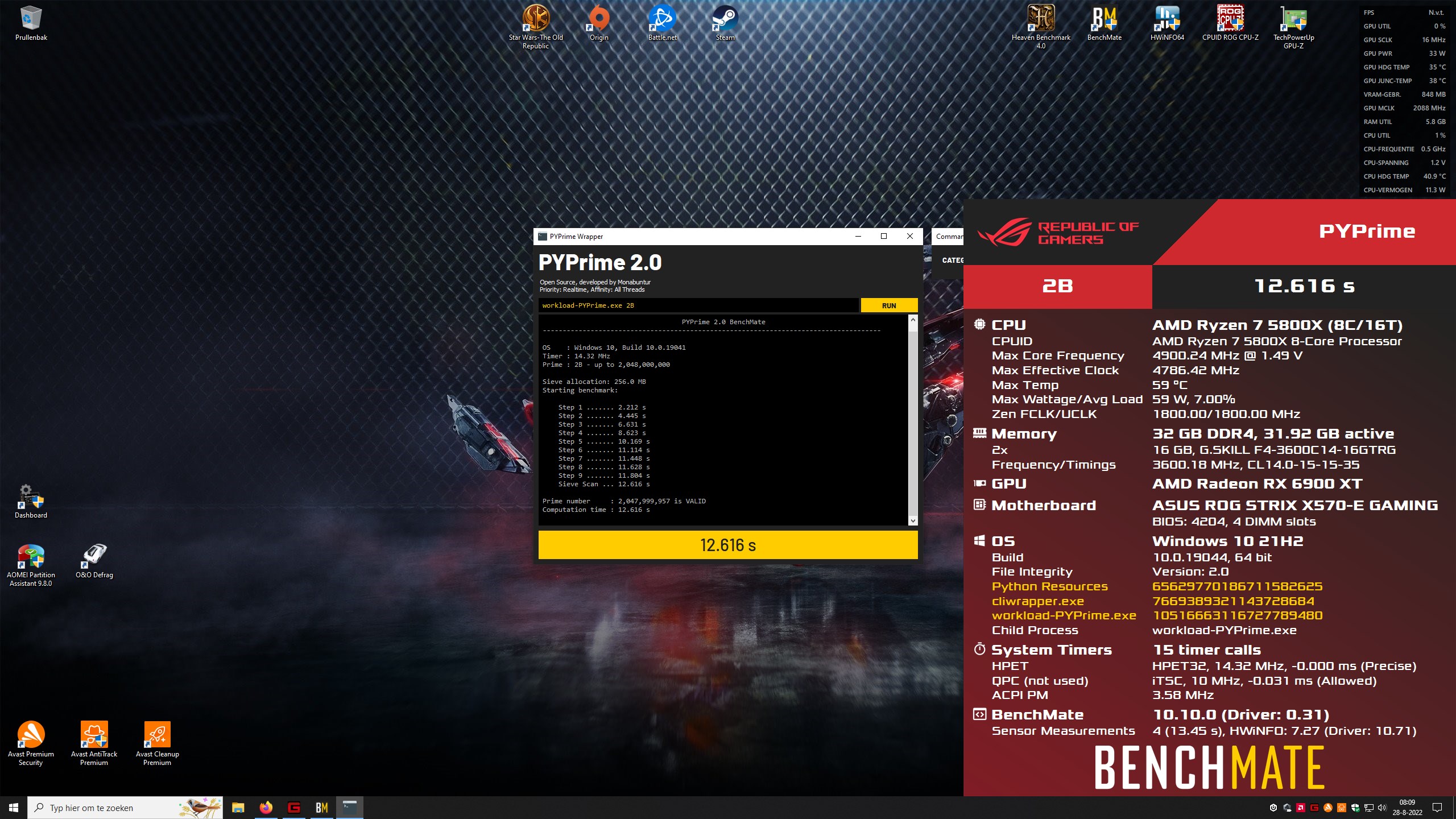Click the red G app taskbar icon

point(293,808)
